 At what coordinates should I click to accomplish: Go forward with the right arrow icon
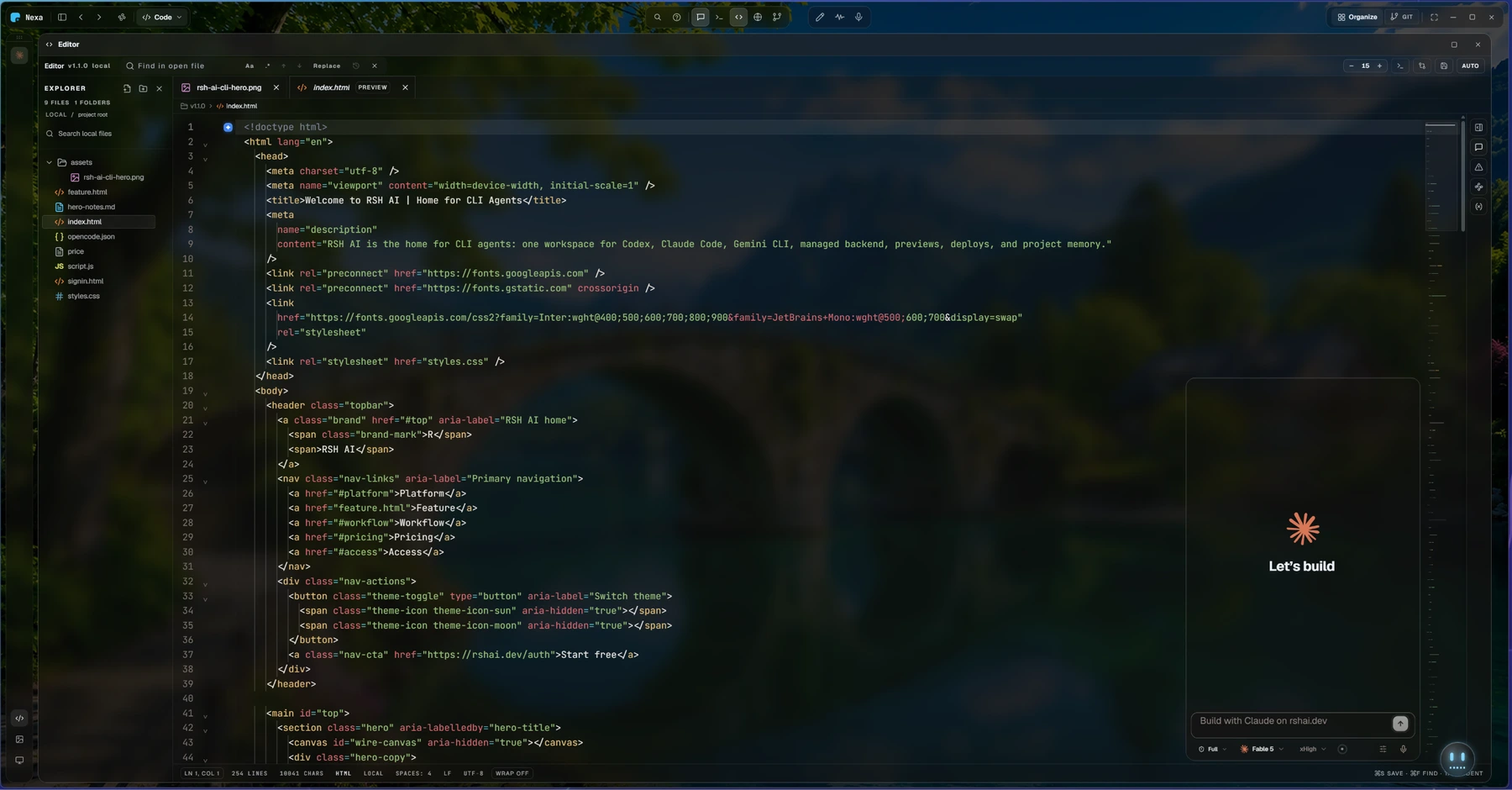[x=99, y=17]
